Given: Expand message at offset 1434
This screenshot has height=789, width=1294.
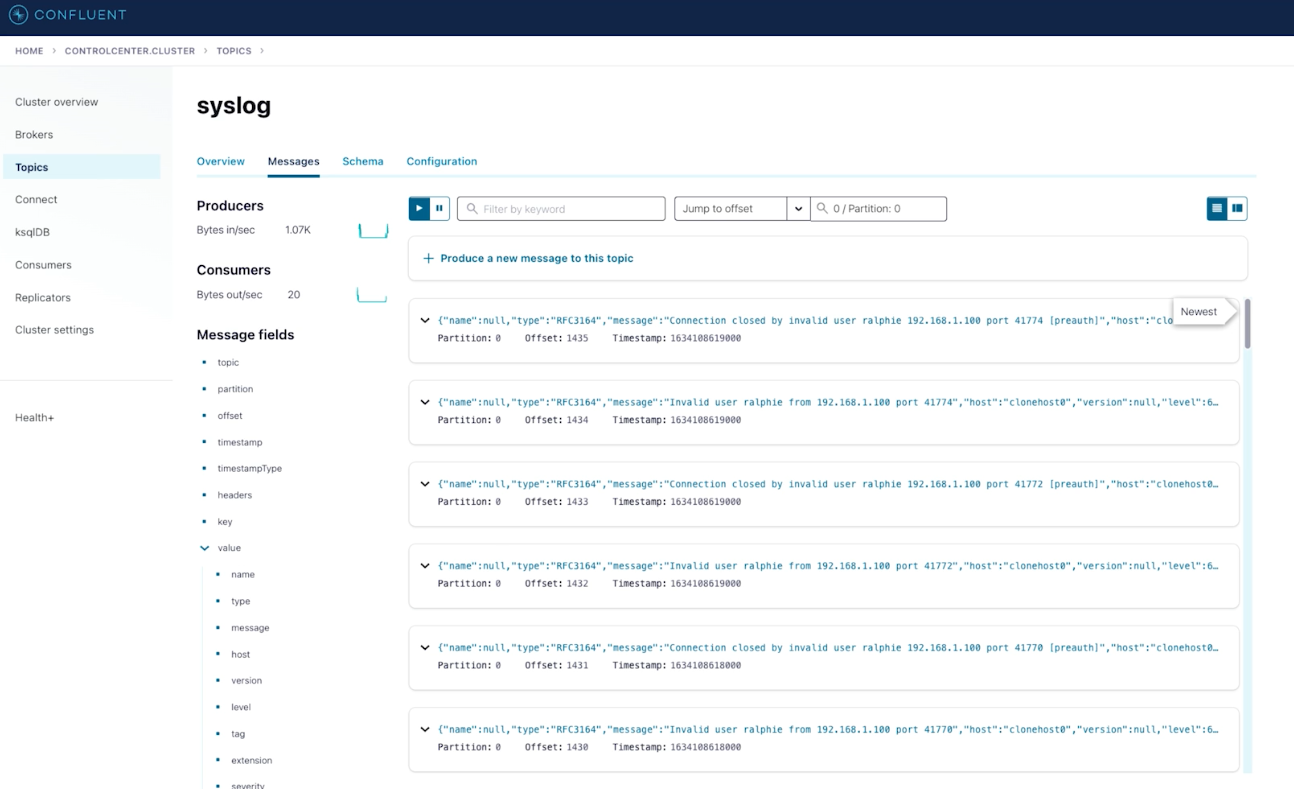Looking at the screenshot, I should [425, 402].
